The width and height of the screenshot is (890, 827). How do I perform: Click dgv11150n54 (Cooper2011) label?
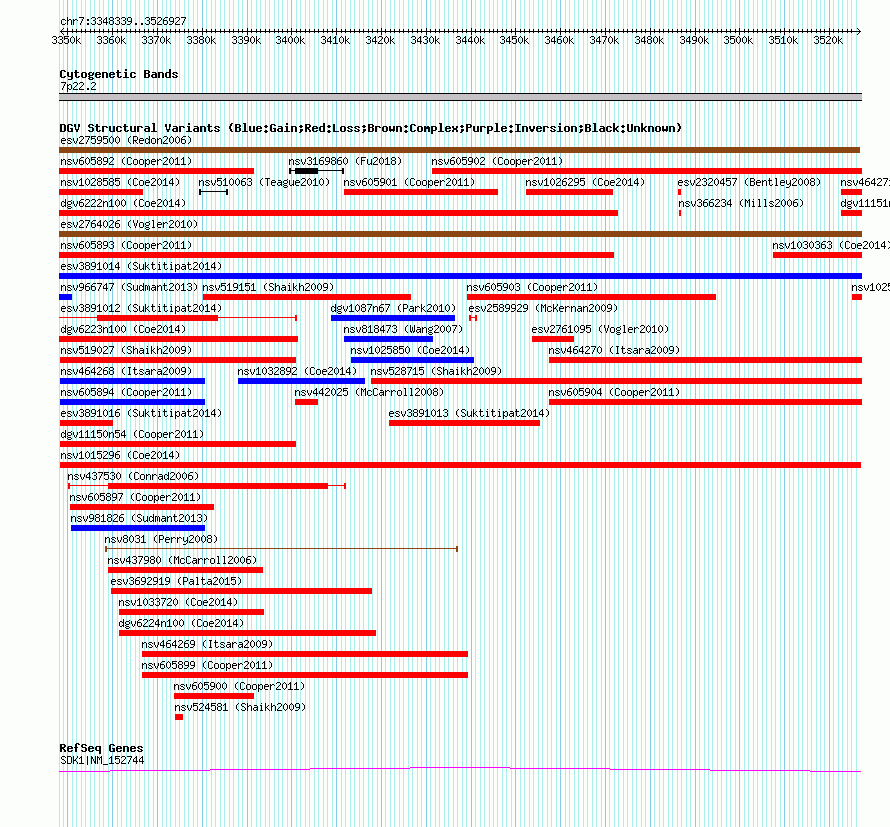(x=132, y=434)
